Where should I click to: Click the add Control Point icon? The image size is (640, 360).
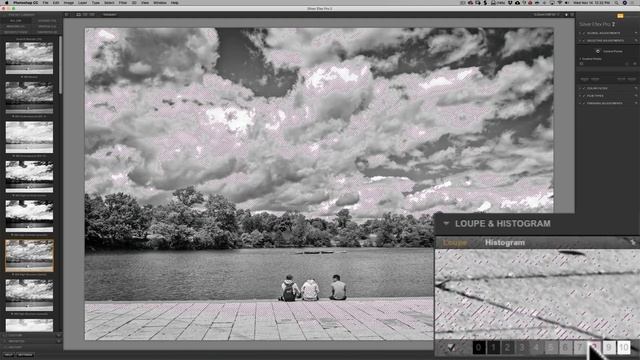tap(598, 51)
